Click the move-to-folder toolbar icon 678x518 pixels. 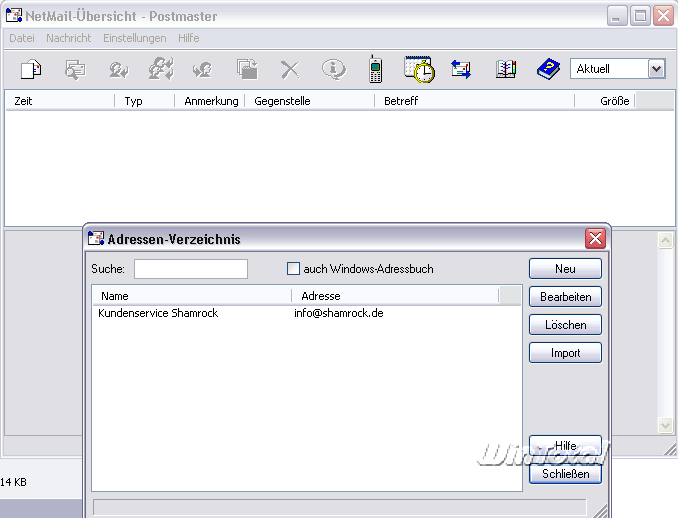pos(247,69)
